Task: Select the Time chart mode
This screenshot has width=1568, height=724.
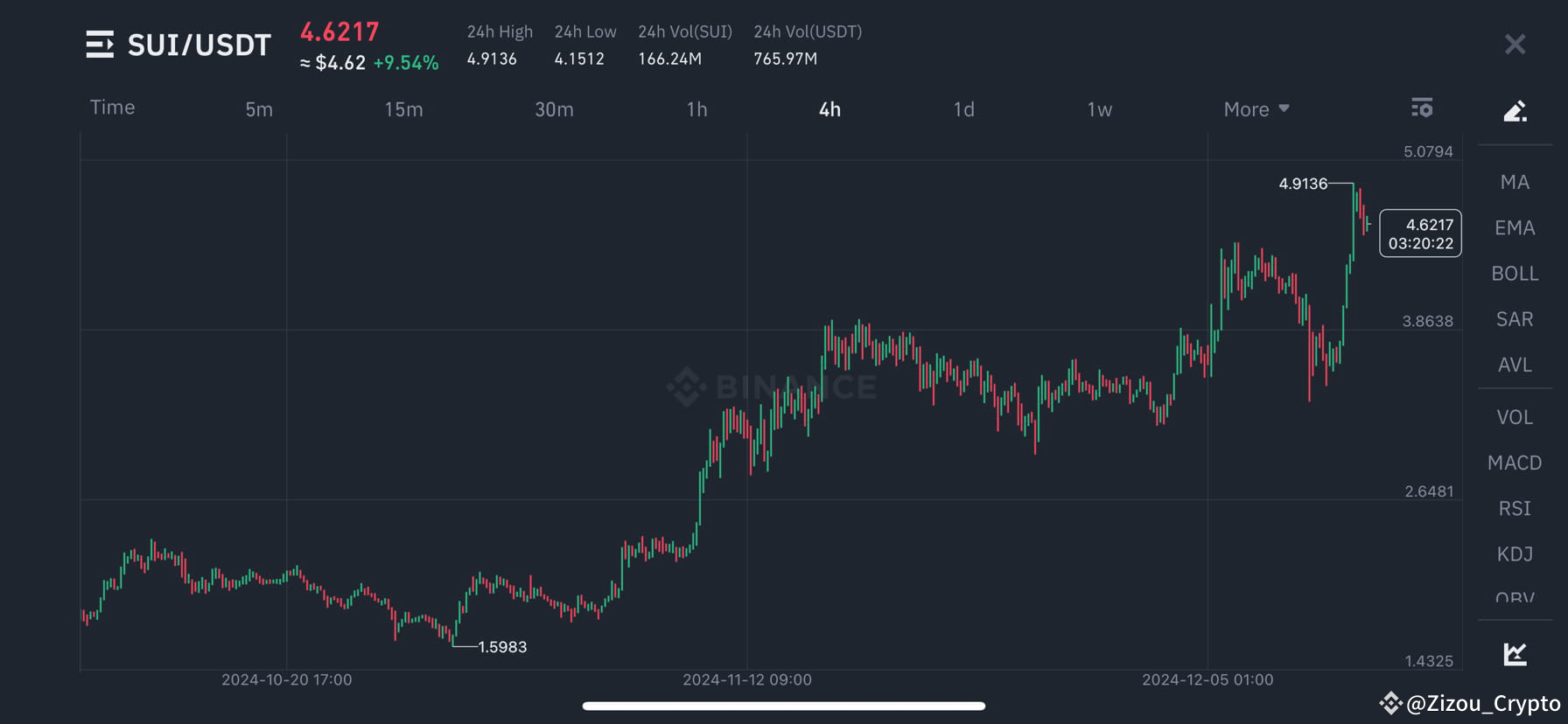Action: click(x=112, y=107)
